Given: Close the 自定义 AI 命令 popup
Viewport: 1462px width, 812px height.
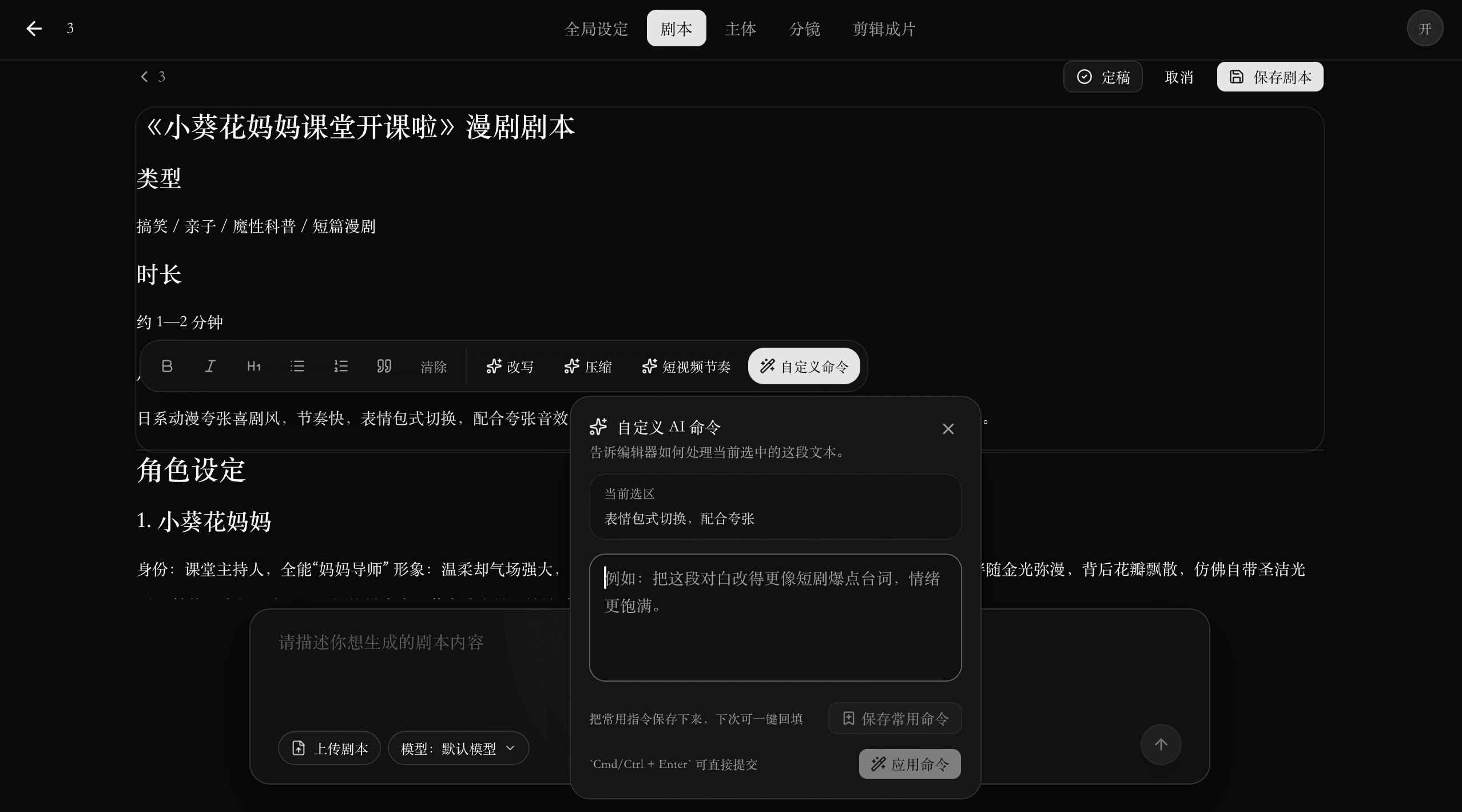Looking at the screenshot, I should (948, 429).
